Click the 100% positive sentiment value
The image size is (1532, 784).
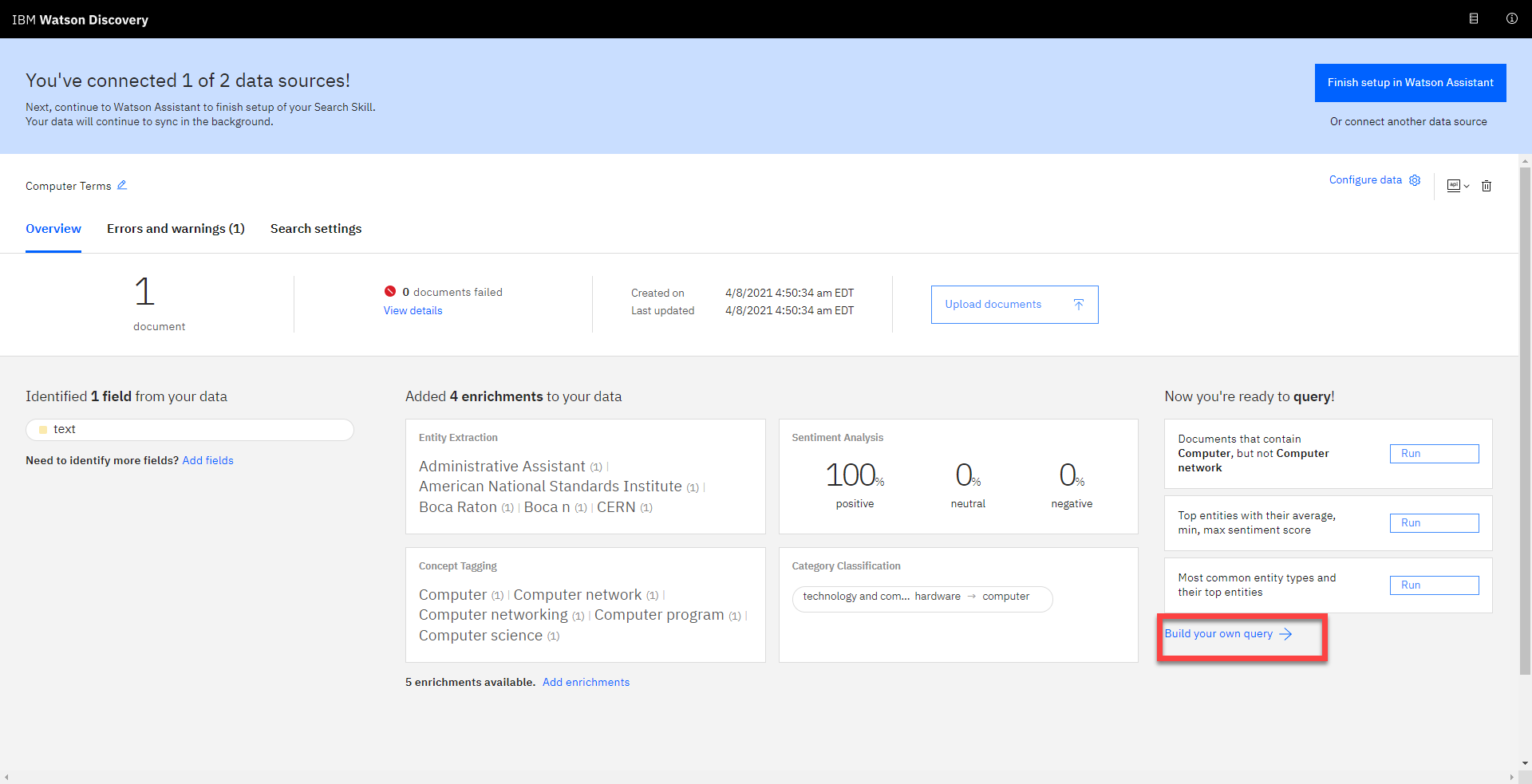point(855,475)
